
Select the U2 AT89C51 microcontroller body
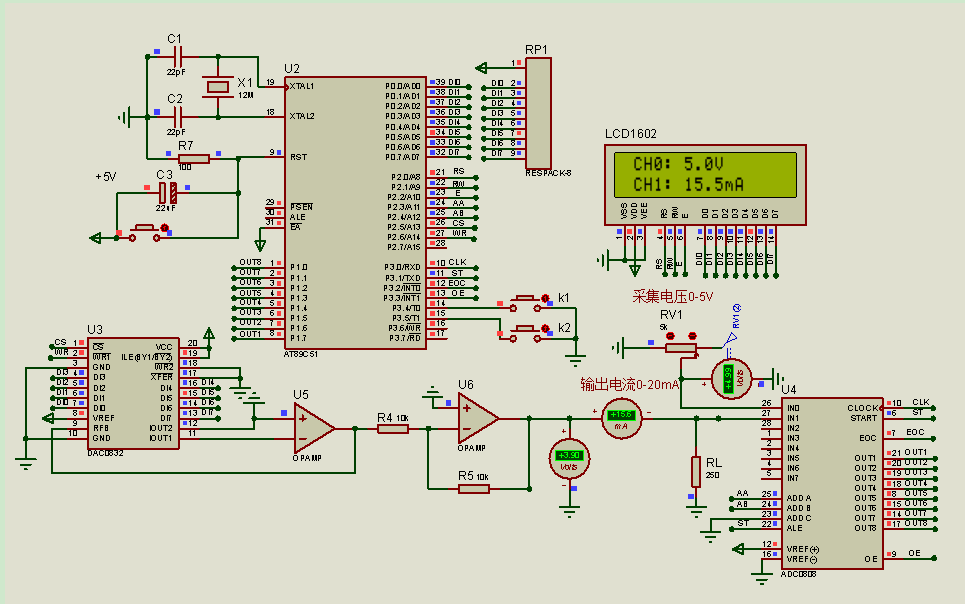click(355, 213)
